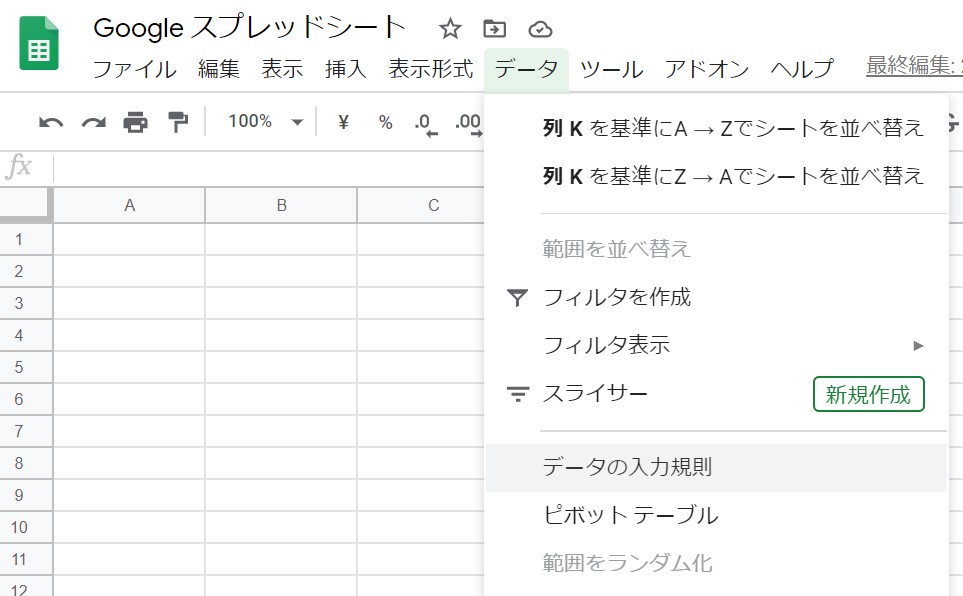Select row 8 header

point(26,463)
